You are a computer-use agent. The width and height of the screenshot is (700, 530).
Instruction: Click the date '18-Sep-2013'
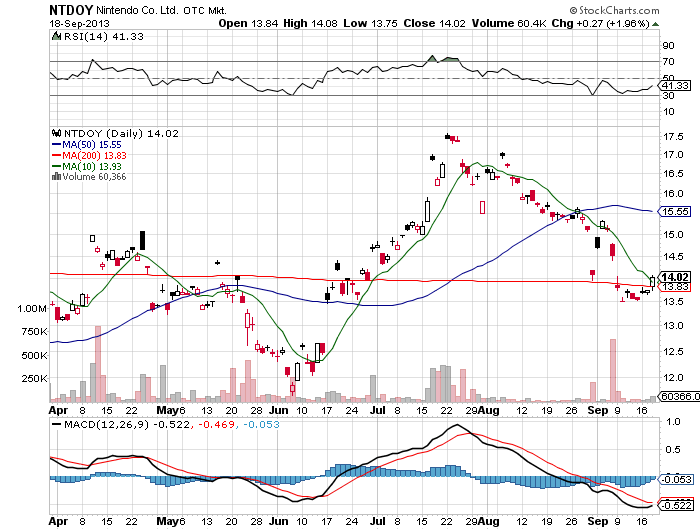(79, 24)
